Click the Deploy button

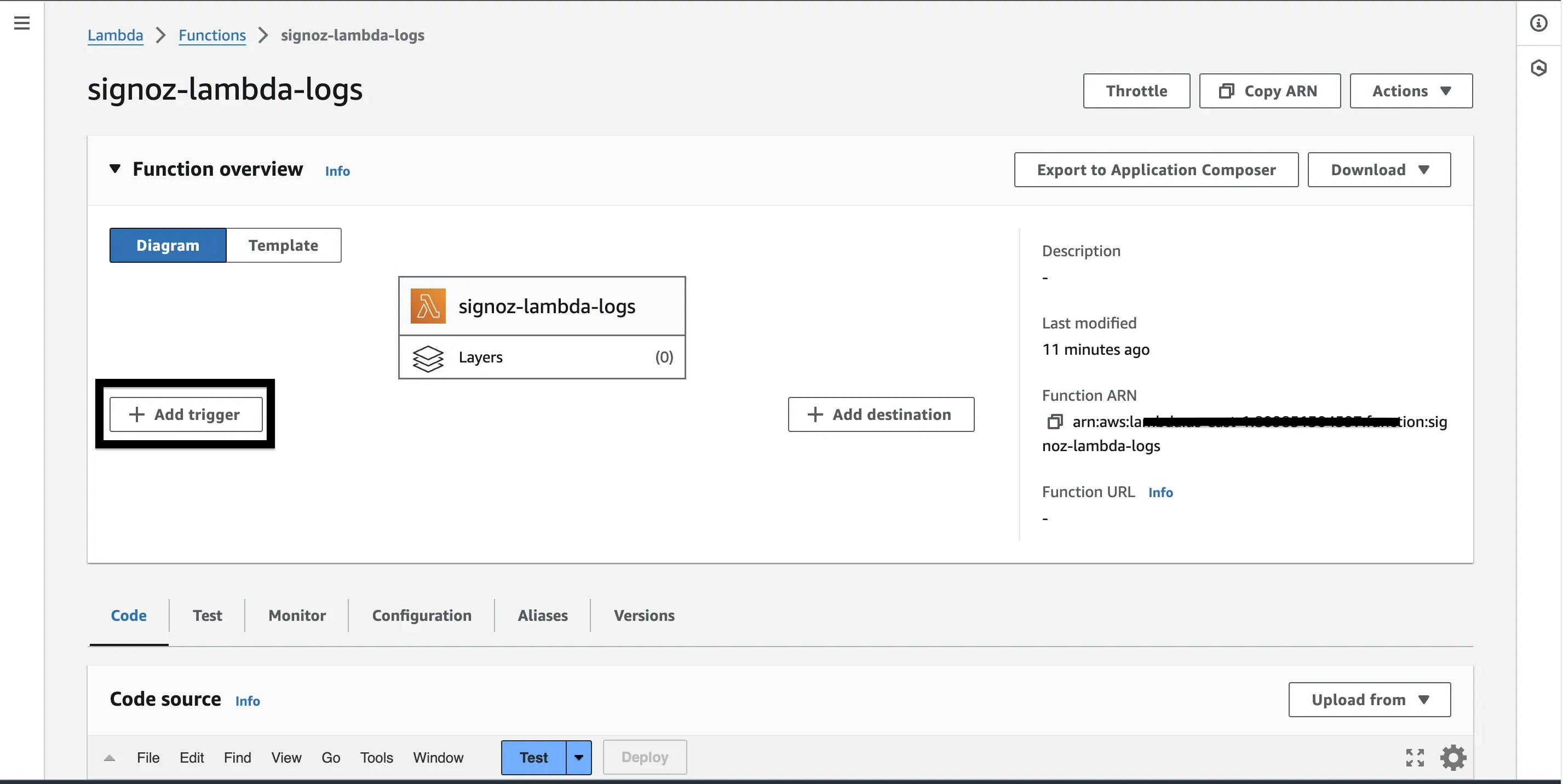point(645,757)
